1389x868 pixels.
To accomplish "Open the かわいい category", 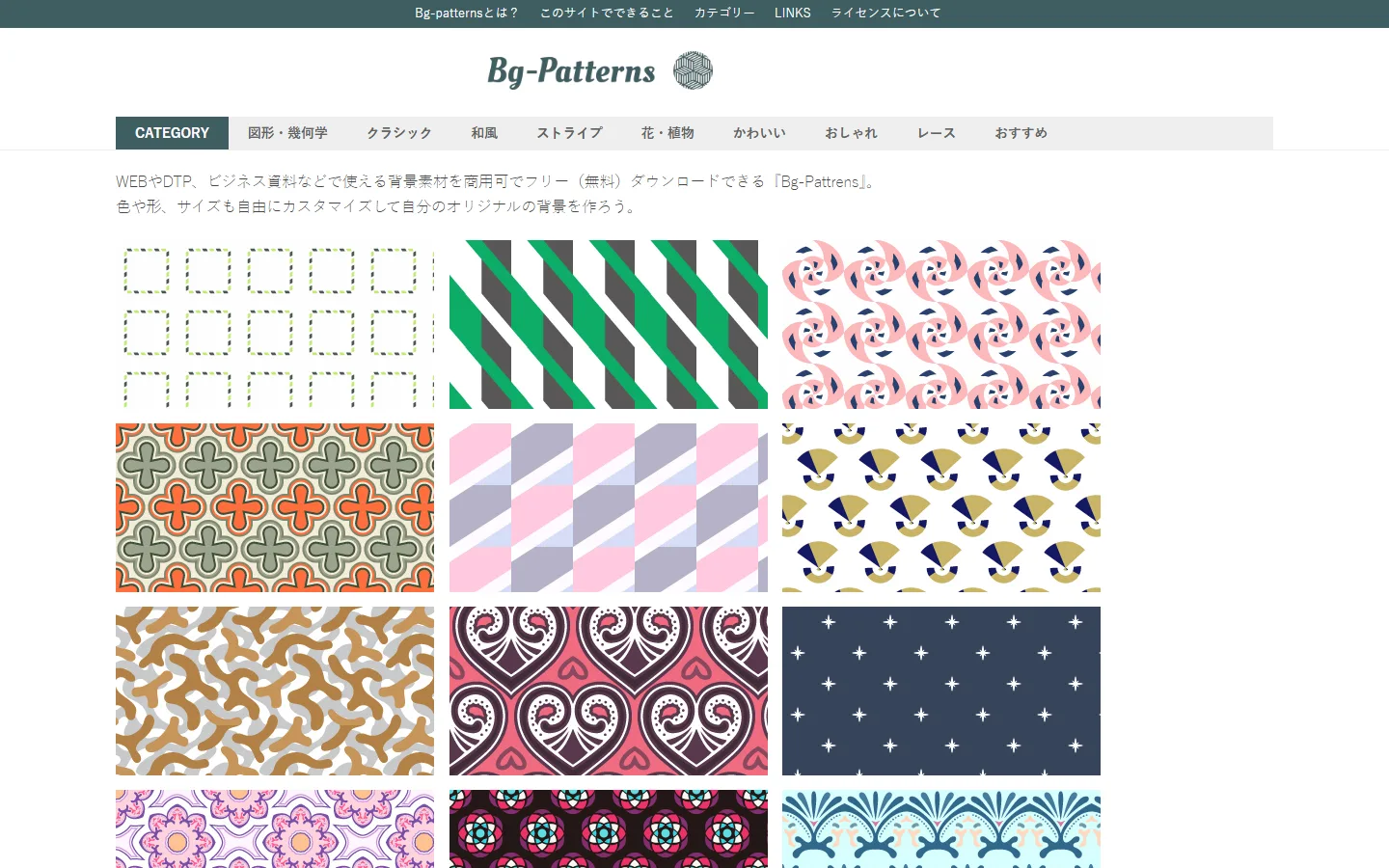I will [759, 133].
